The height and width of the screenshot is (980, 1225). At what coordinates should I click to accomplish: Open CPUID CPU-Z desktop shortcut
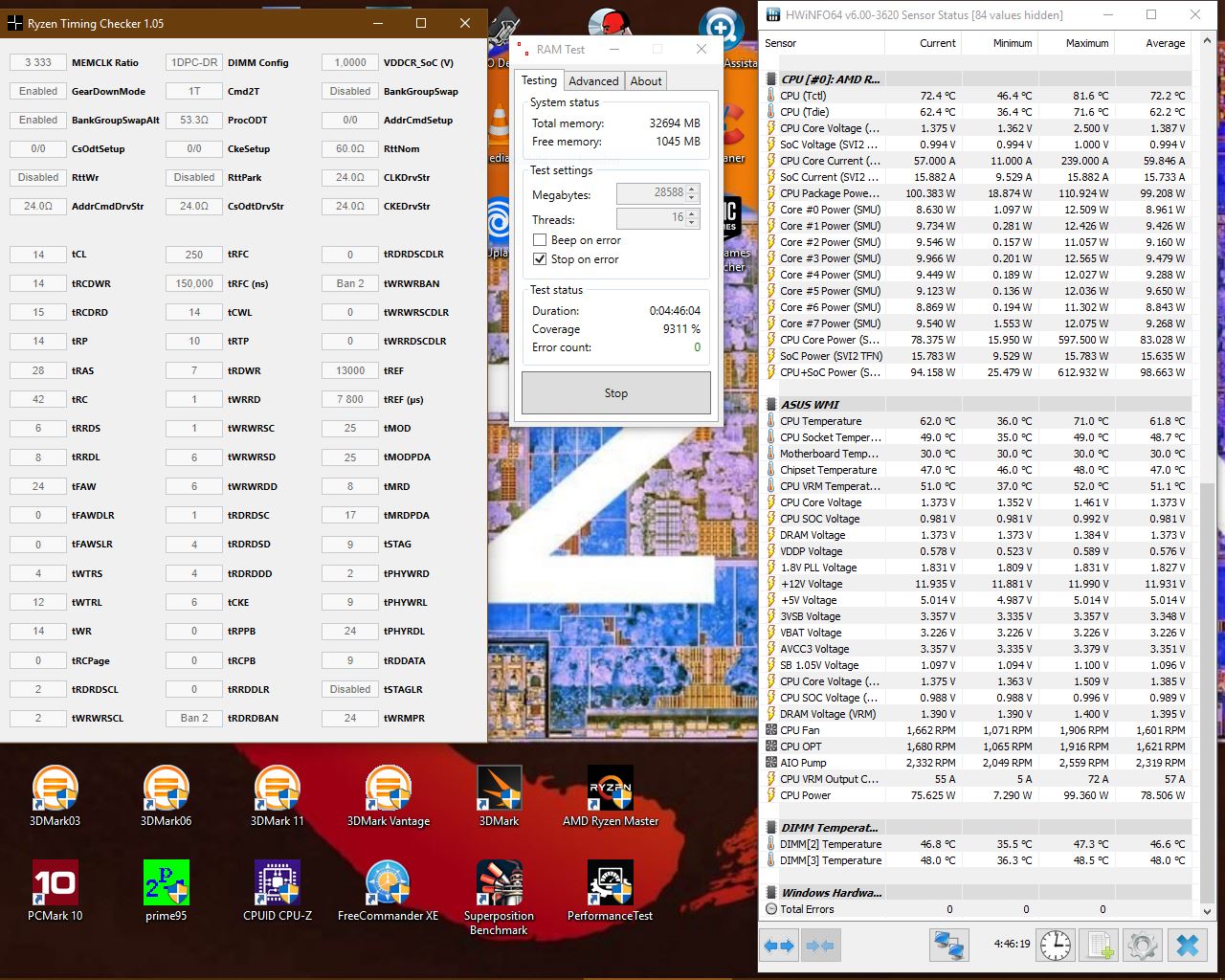278,891
